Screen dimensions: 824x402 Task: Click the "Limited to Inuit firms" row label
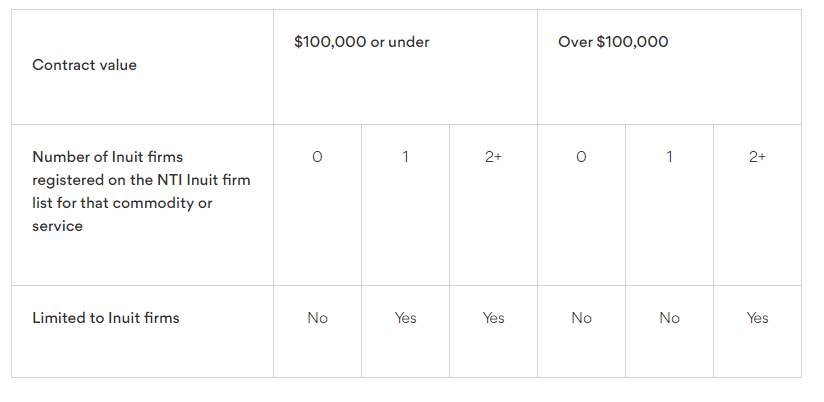[x=105, y=318]
